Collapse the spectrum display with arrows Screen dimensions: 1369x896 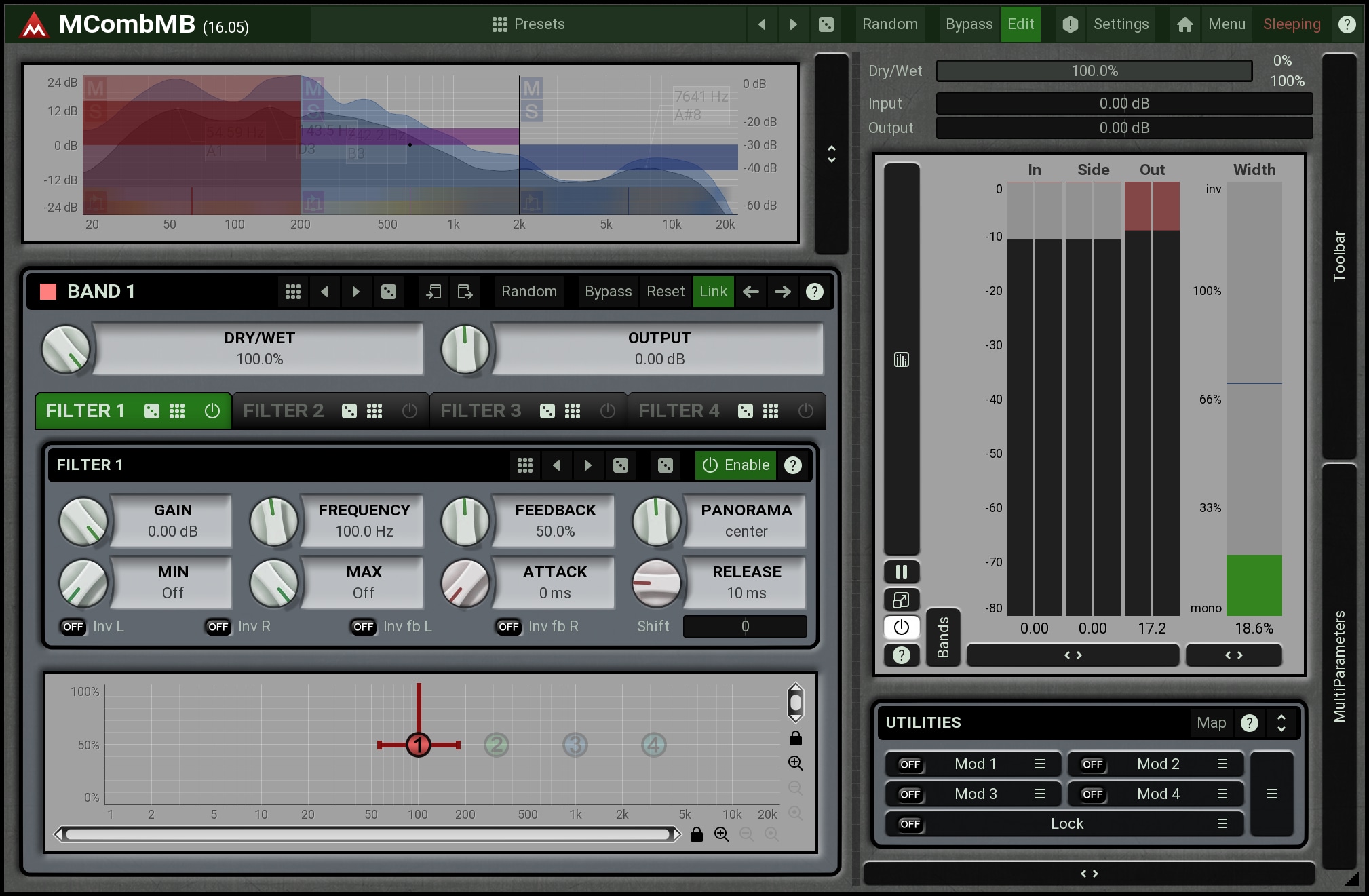coord(831,154)
